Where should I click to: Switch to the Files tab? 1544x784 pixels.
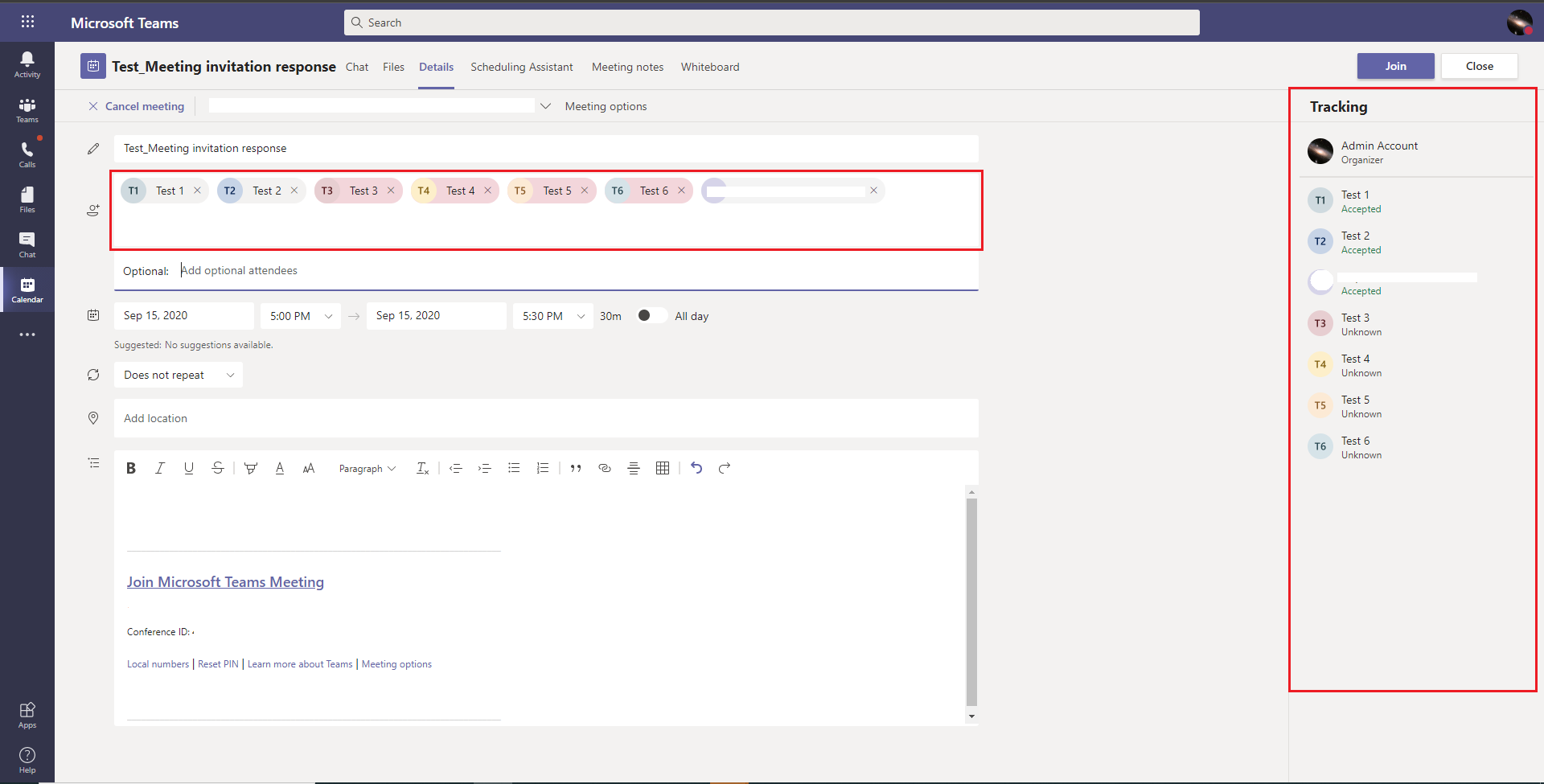coord(393,67)
